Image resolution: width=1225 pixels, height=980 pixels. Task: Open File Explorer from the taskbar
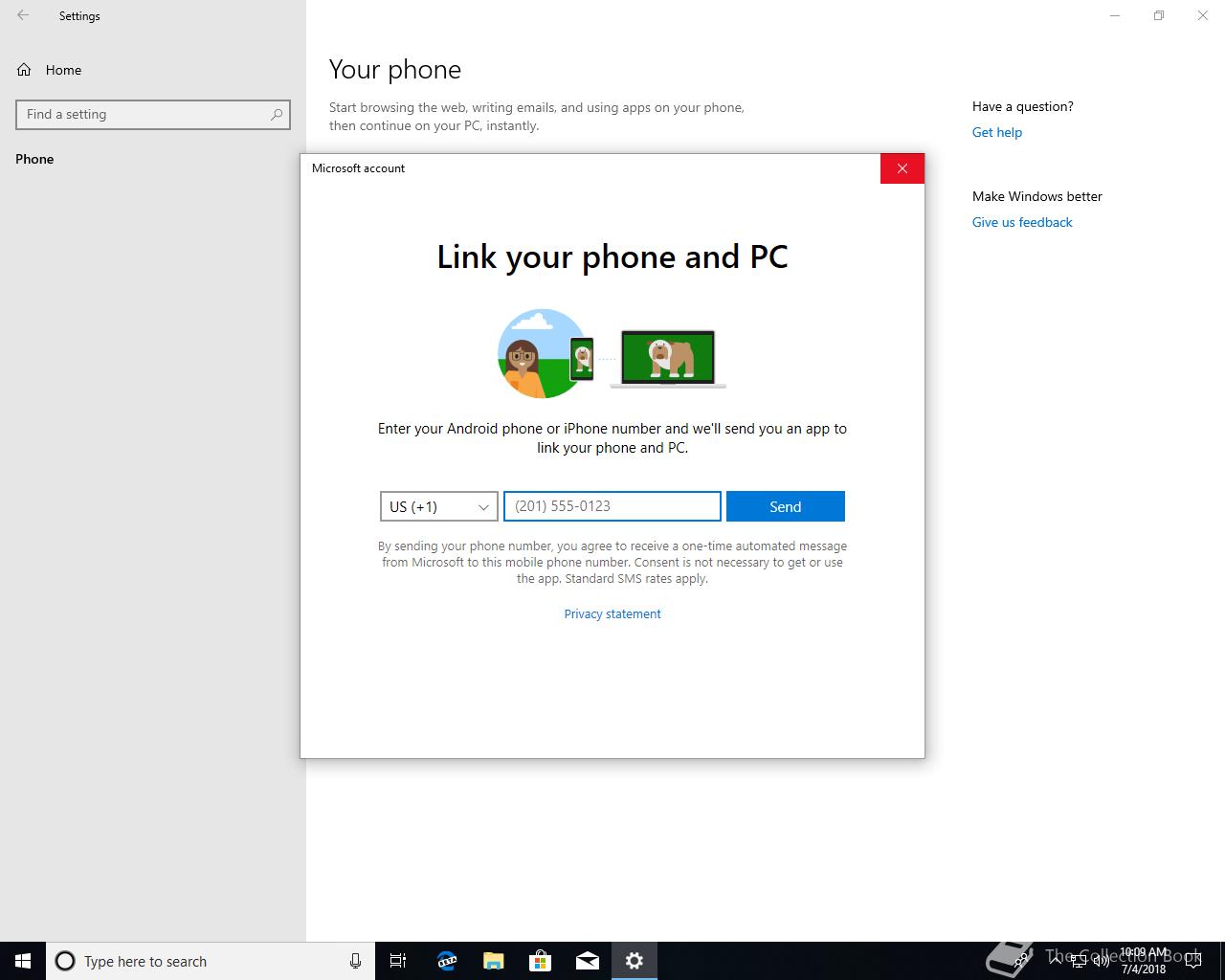coord(493,961)
